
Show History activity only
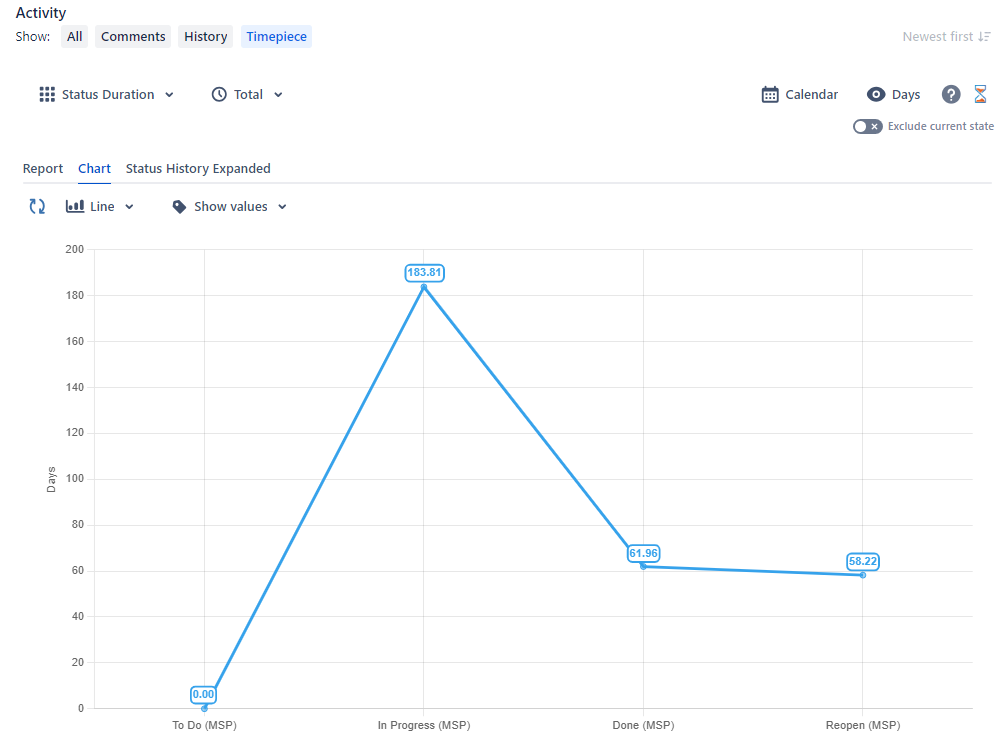click(x=205, y=36)
